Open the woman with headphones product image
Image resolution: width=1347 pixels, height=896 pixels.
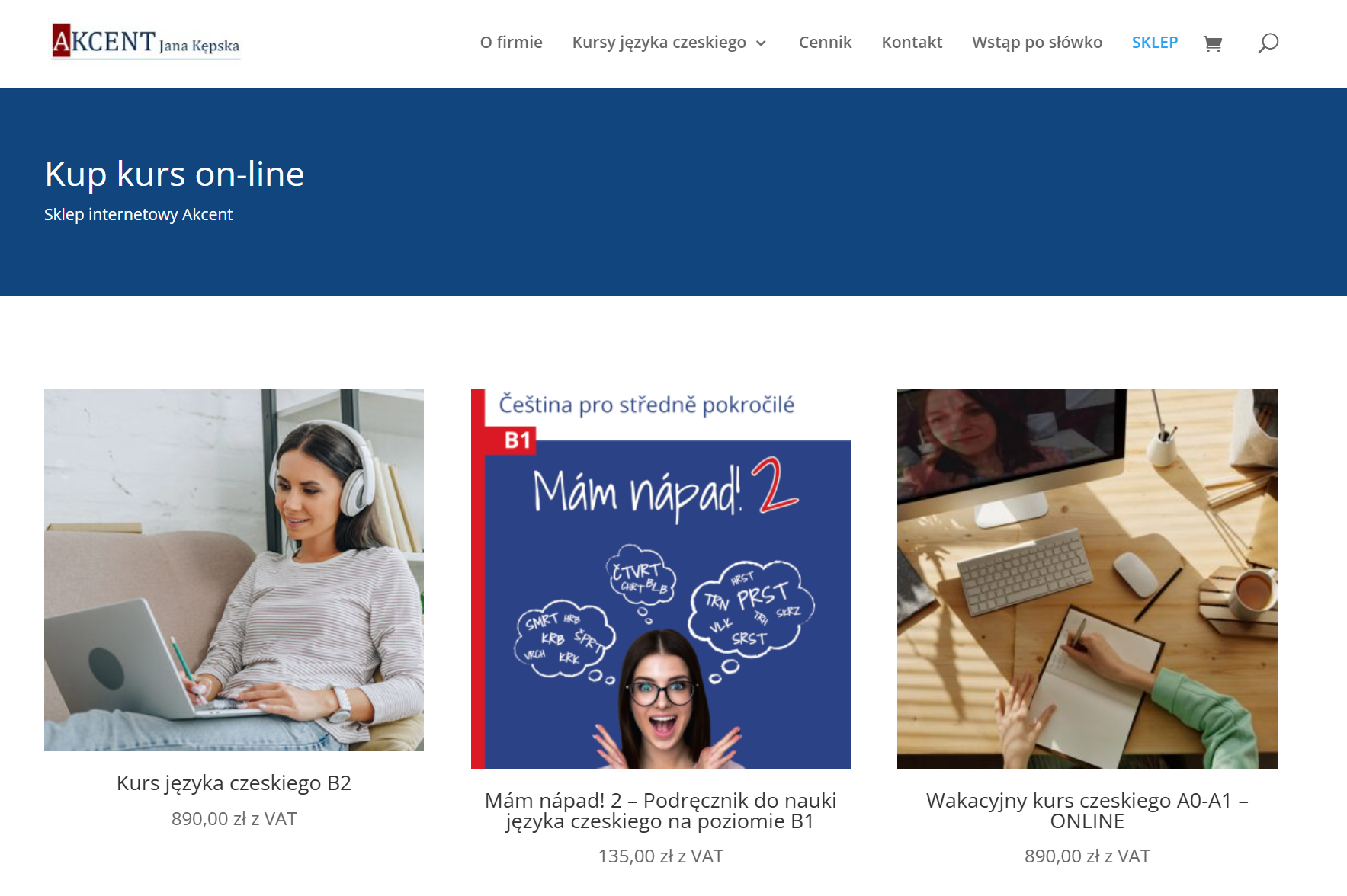[x=234, y=570]
